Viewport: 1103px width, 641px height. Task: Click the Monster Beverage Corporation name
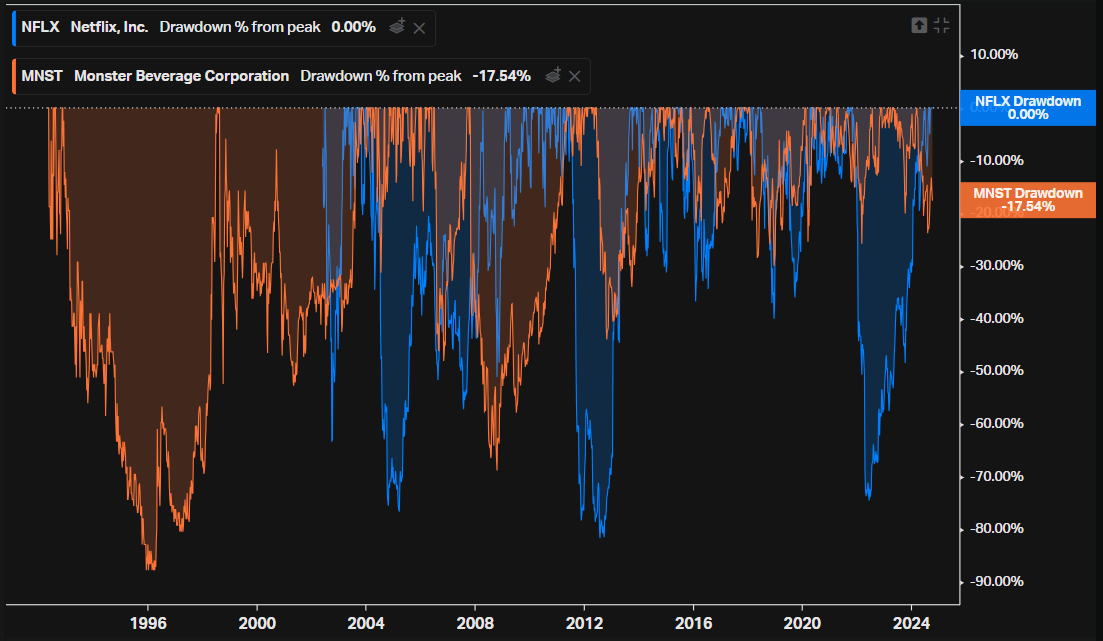tap(181, 76)
